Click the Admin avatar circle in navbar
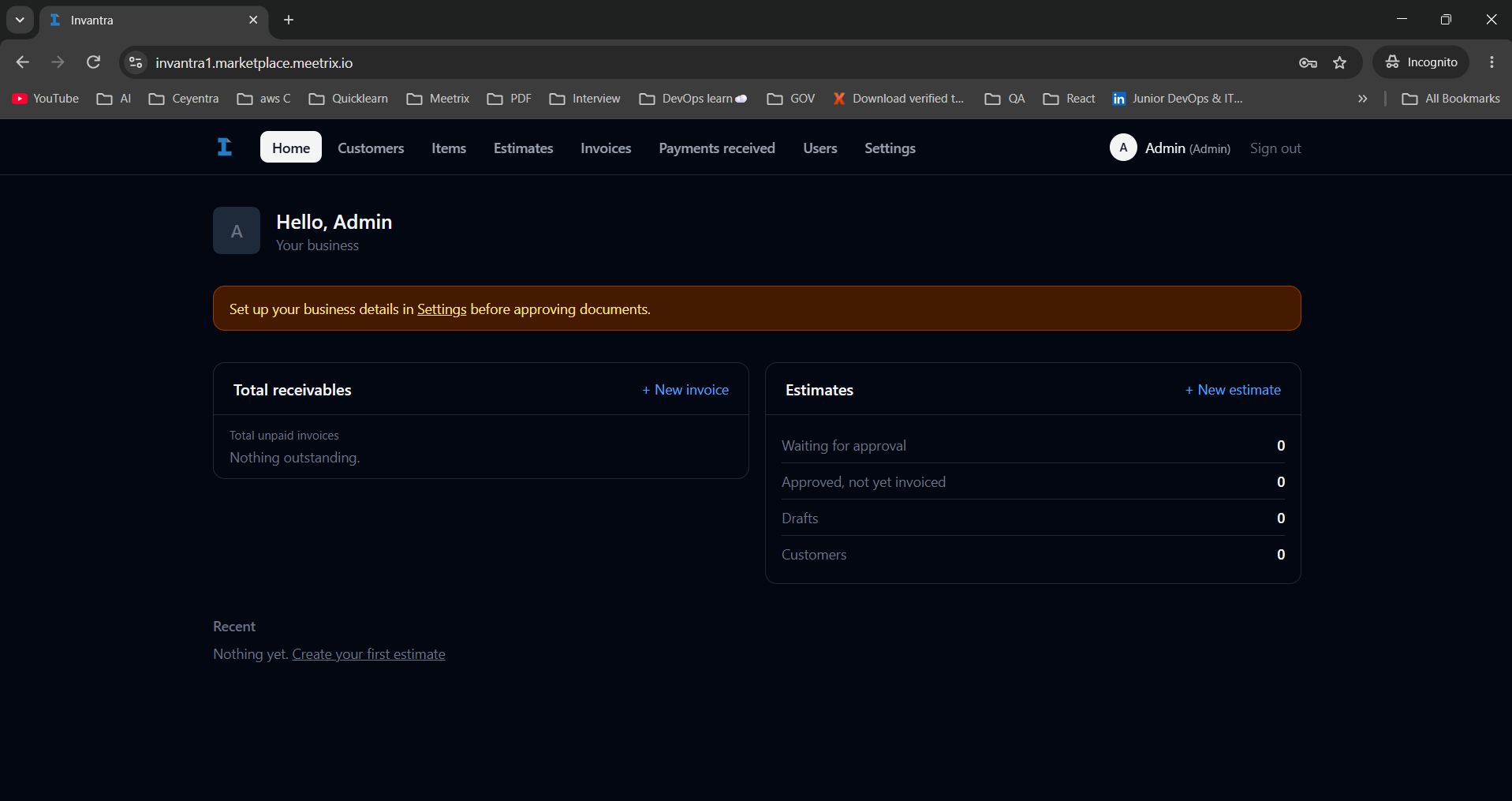Screen dimensions: 1512x801 pyautogui.click(x=1123, y=148)
